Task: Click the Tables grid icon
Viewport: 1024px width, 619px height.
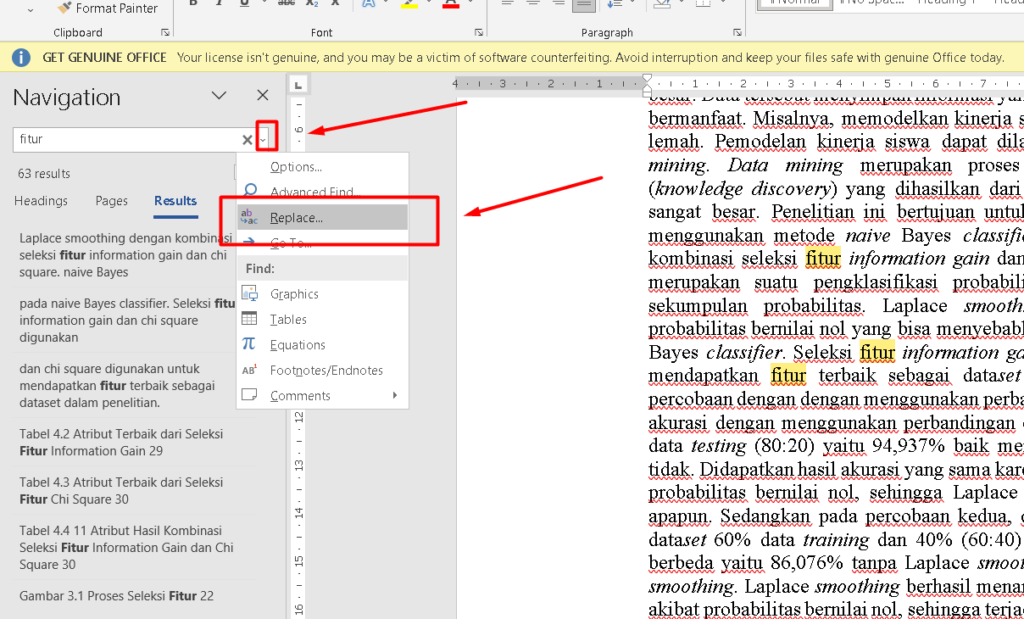Action: tap(249, 319)
